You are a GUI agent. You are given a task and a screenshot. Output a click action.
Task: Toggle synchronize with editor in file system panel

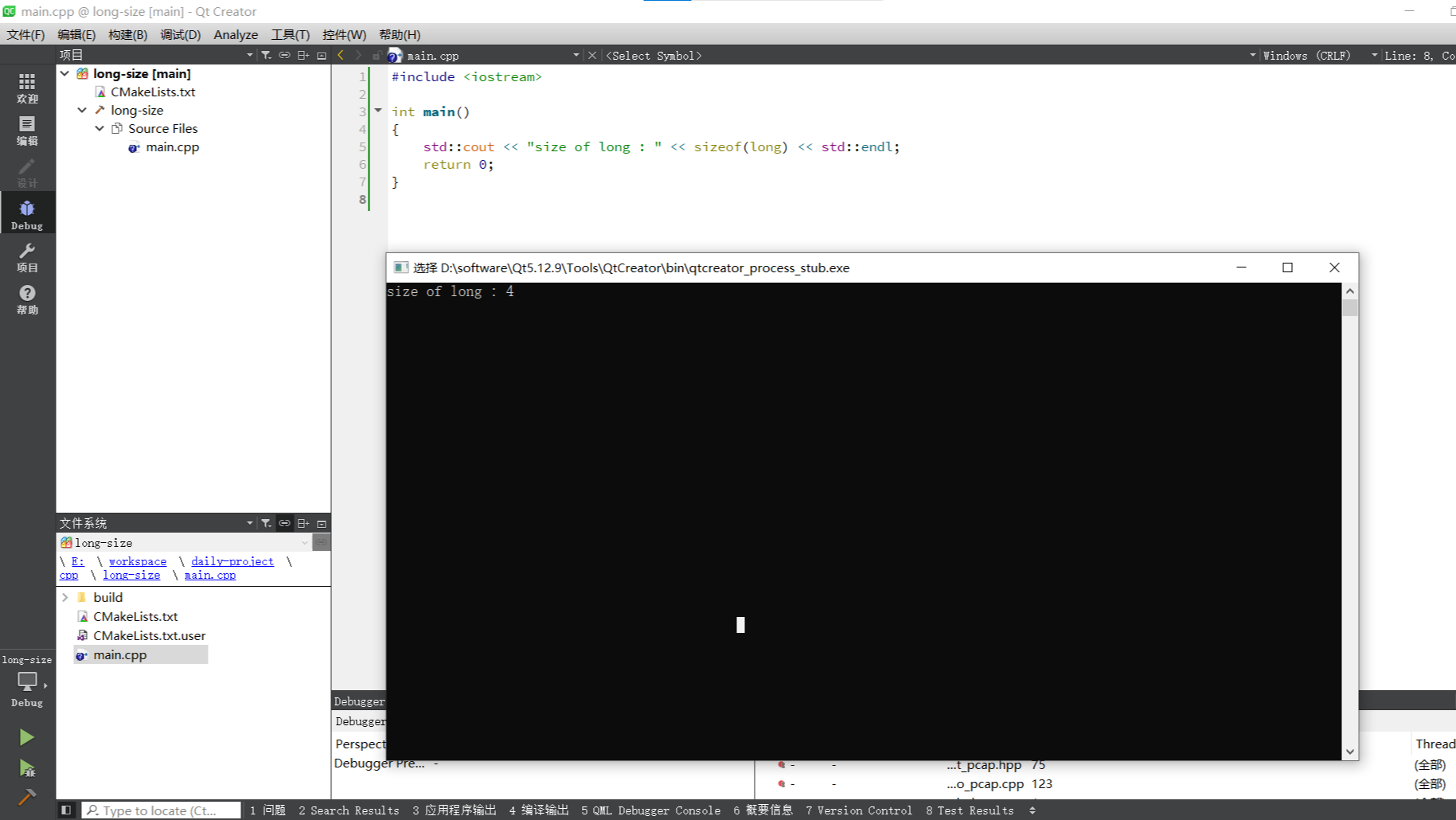click(284, 523)
